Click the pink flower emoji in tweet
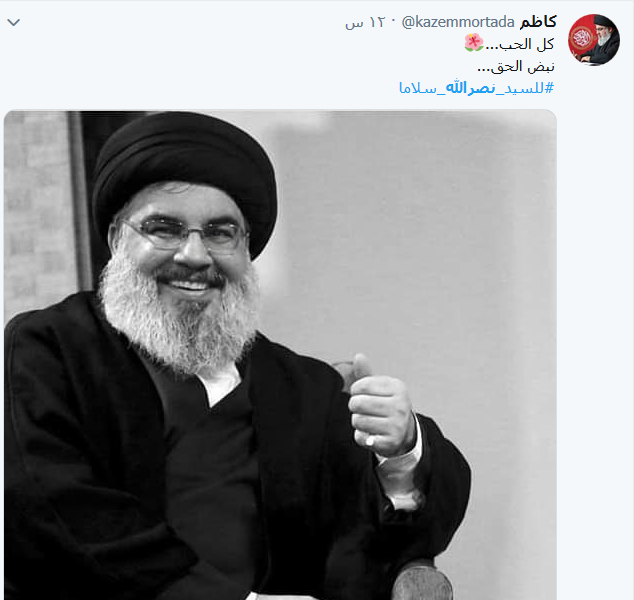 473,43
